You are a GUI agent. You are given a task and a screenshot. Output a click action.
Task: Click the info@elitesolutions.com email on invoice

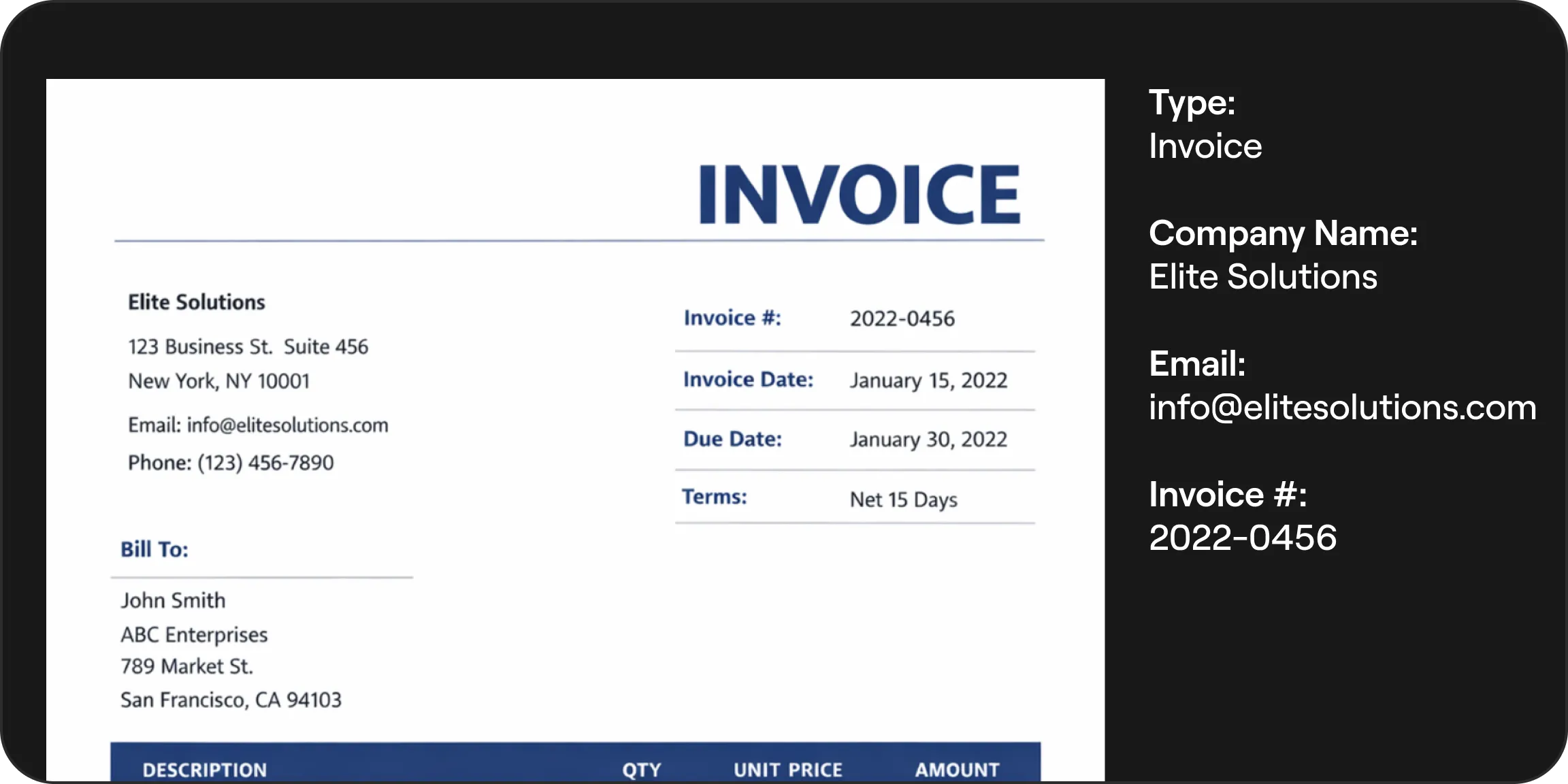(287, 425)
